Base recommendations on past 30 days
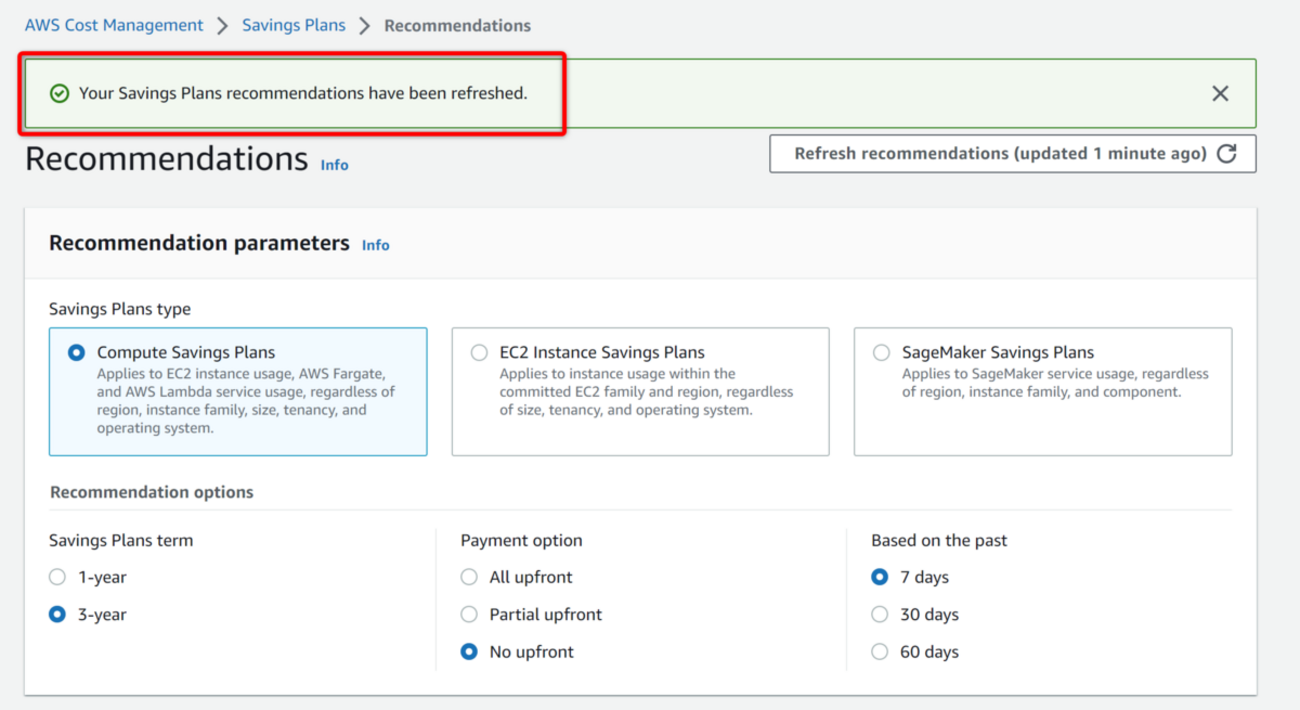1300x710 pixels. point(880,614)
